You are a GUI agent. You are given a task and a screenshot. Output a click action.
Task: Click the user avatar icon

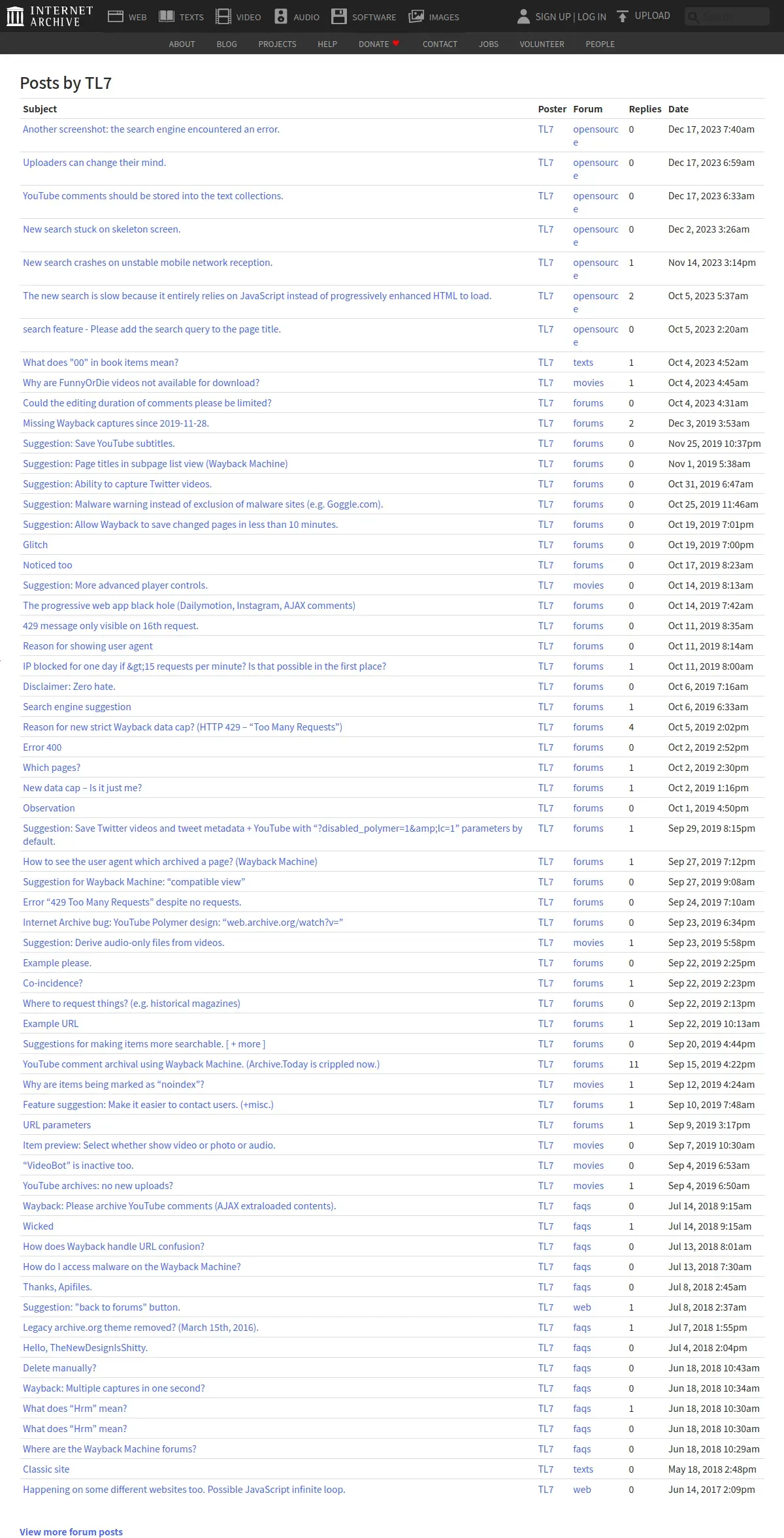click(523, 16)
